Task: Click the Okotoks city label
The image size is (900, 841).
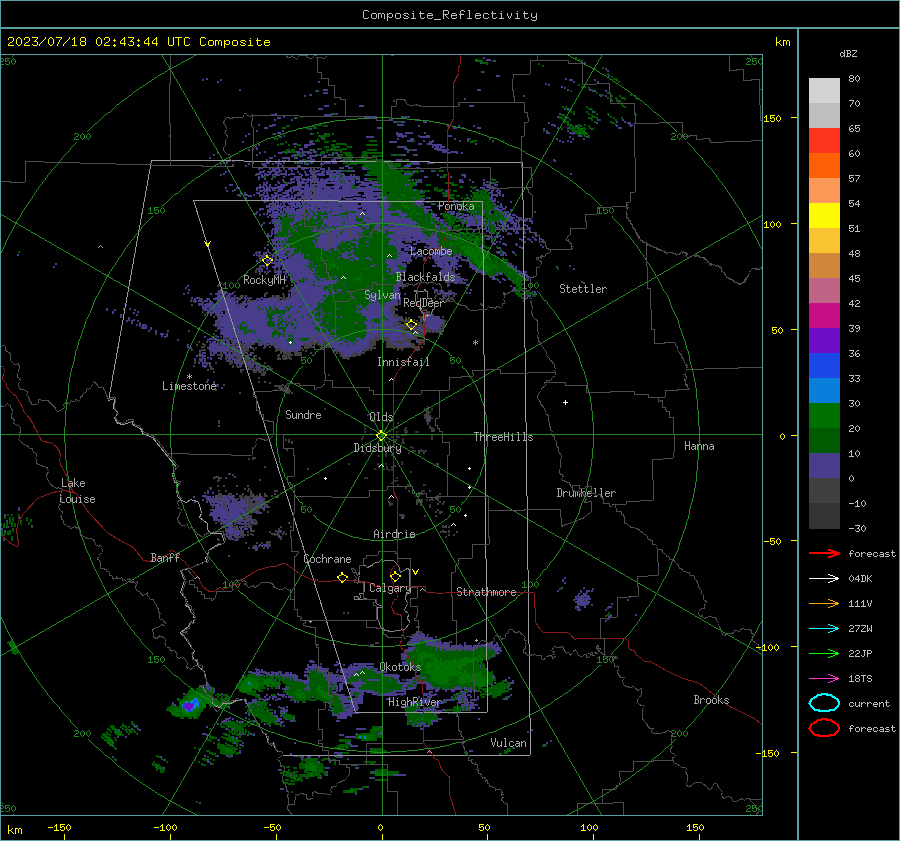Action: tap(400, 667)
